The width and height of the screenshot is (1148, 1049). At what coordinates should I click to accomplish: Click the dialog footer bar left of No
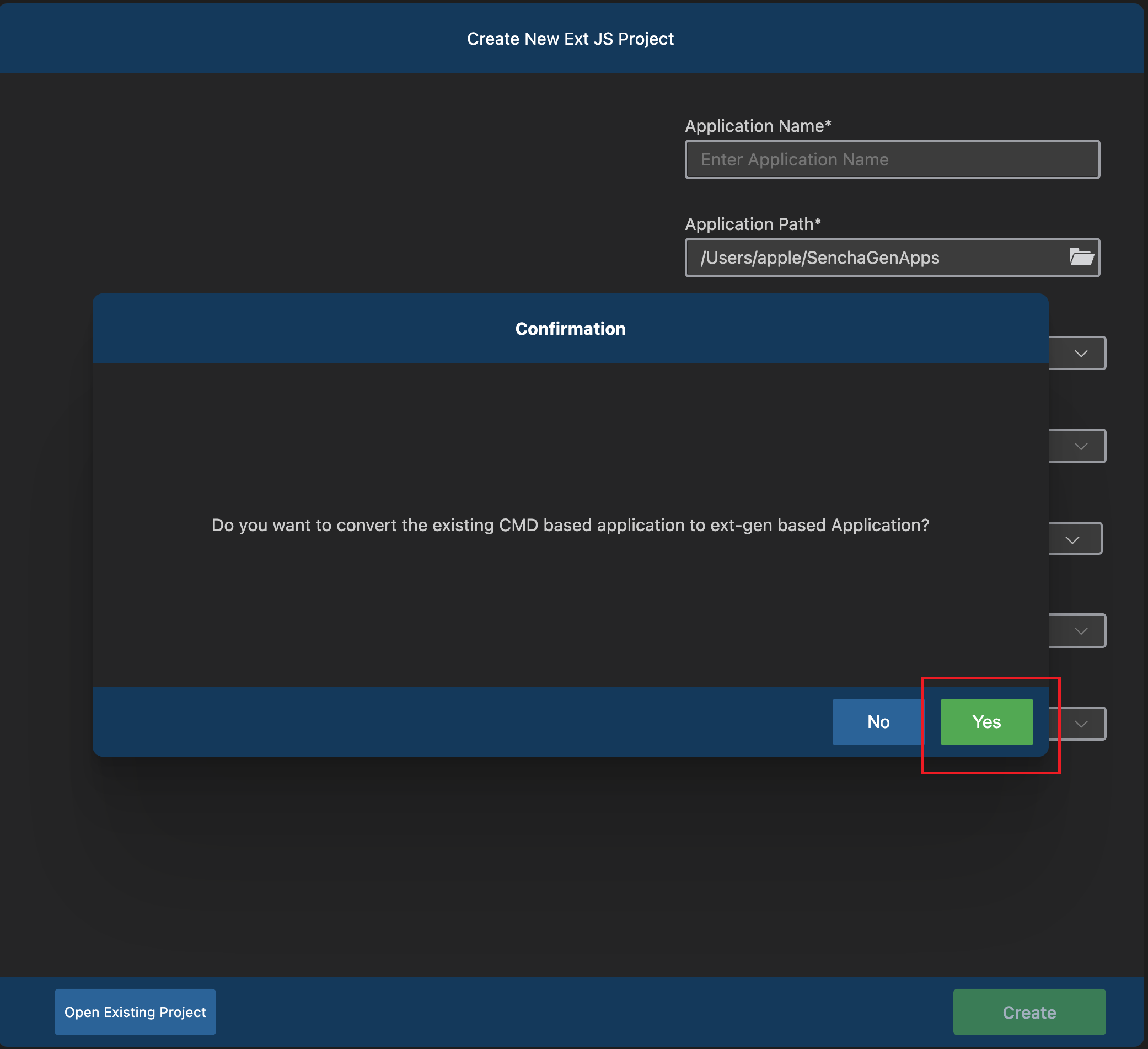point(455,721)
